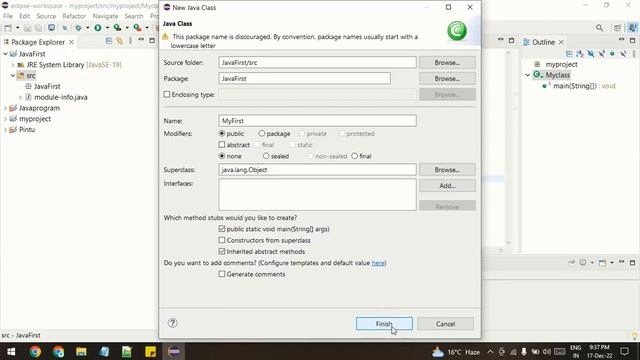Image resolution: width=640 pixels, height=360 pixels.
Task: Minimize the Package Explorer panel
Action: (141, 40)
